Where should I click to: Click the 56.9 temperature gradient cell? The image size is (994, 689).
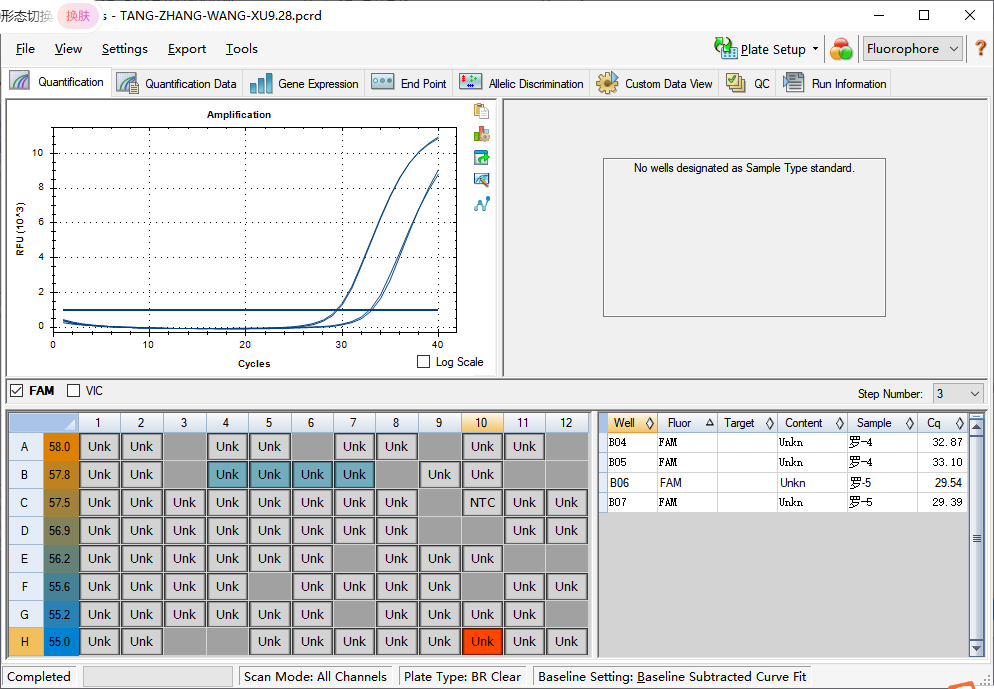click(x=60, y=530)
